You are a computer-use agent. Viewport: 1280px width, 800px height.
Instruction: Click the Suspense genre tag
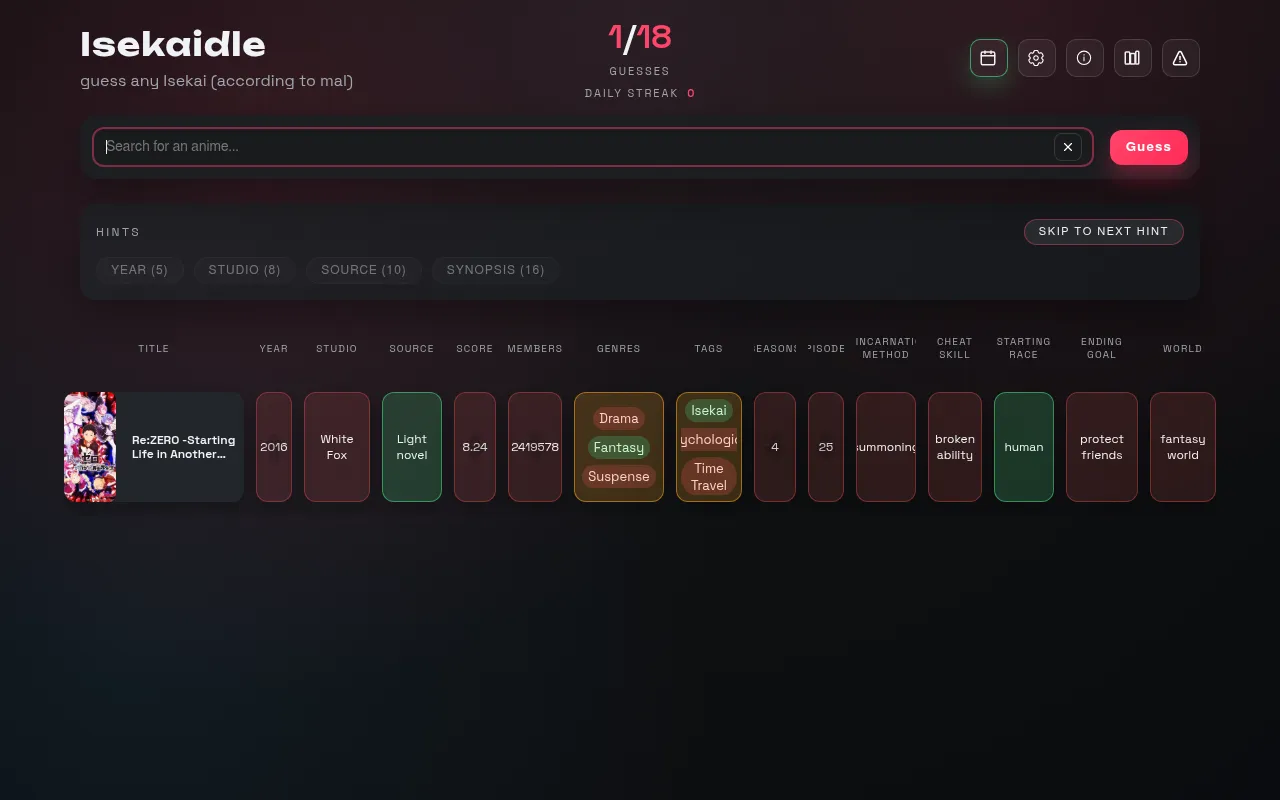619,477
